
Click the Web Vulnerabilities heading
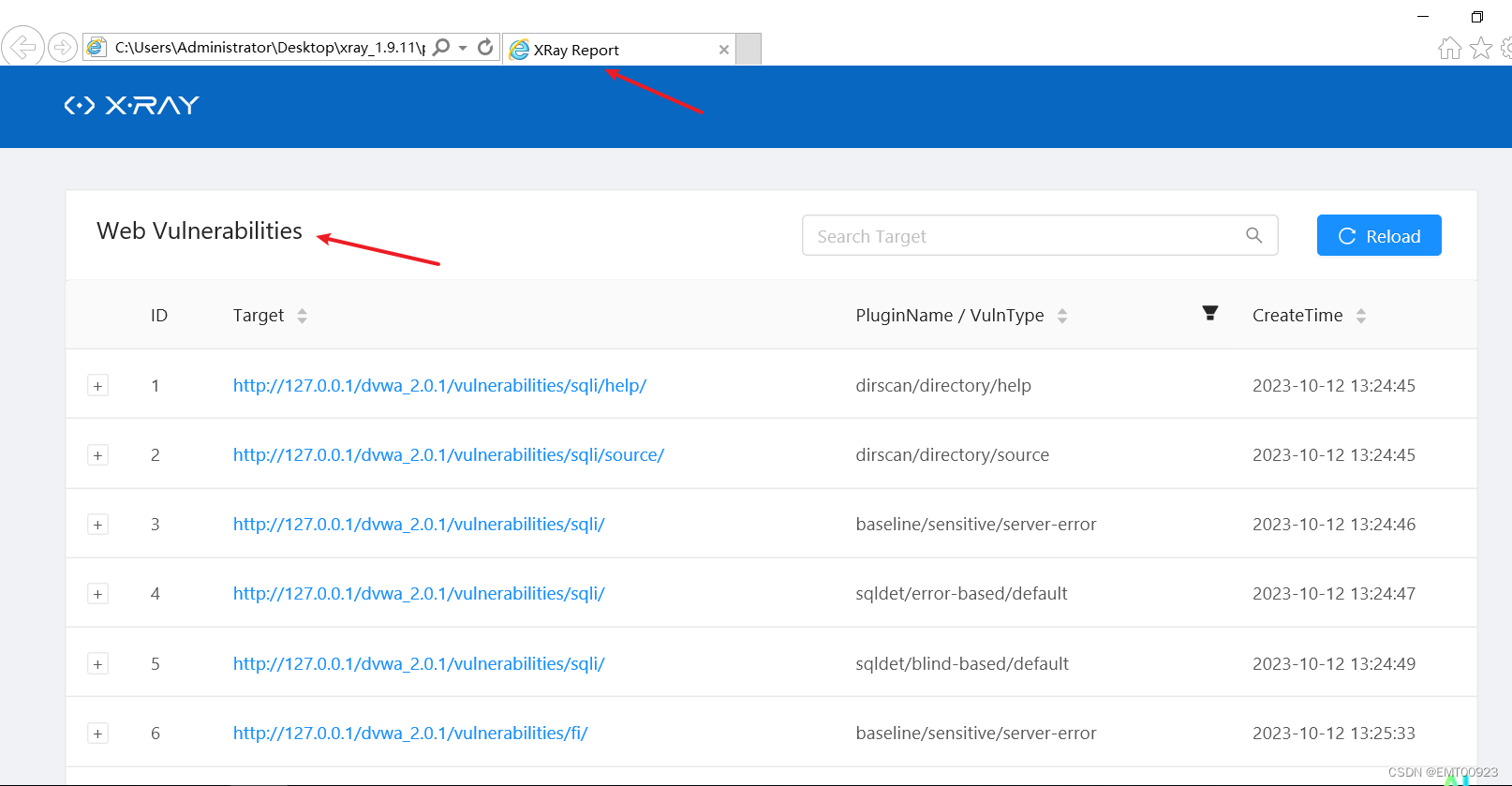pos(200,230)
